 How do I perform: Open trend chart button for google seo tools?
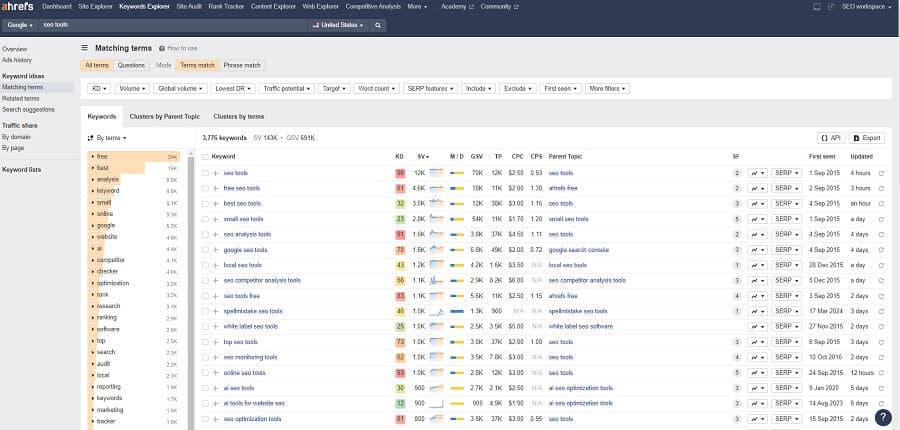coord(757,250)
